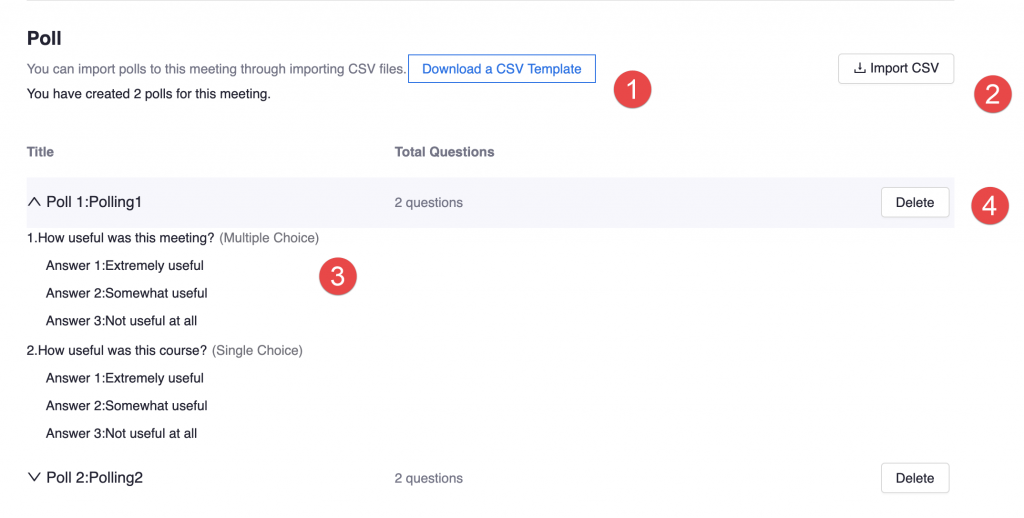The width and height of the screenshot is (1024, 518).
Task: Click red annotation marker number 1
Action: tap(632, 89)
